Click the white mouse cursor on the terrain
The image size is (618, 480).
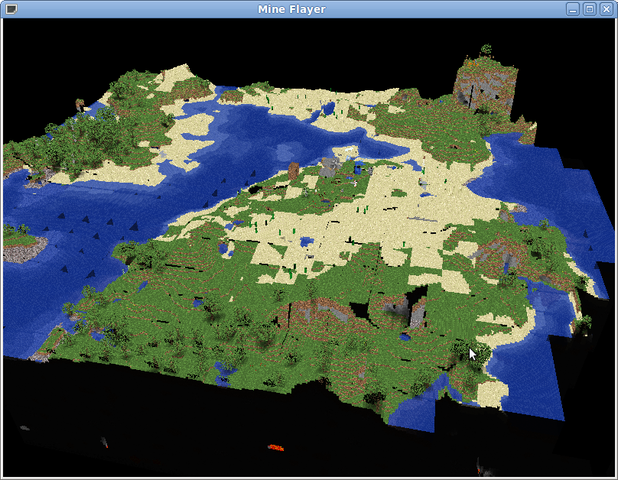coord(473,353)
